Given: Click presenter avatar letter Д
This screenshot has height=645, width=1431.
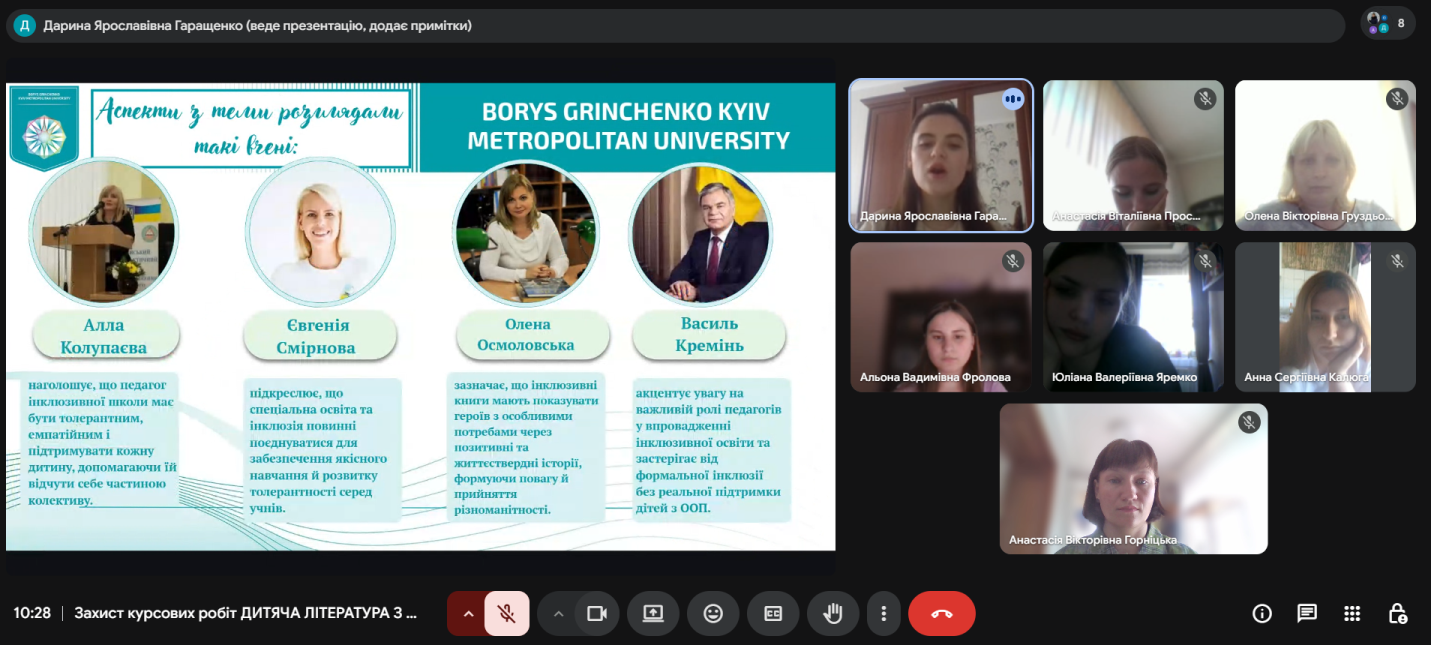Looking at the screenshot, I should pos(24,26).
